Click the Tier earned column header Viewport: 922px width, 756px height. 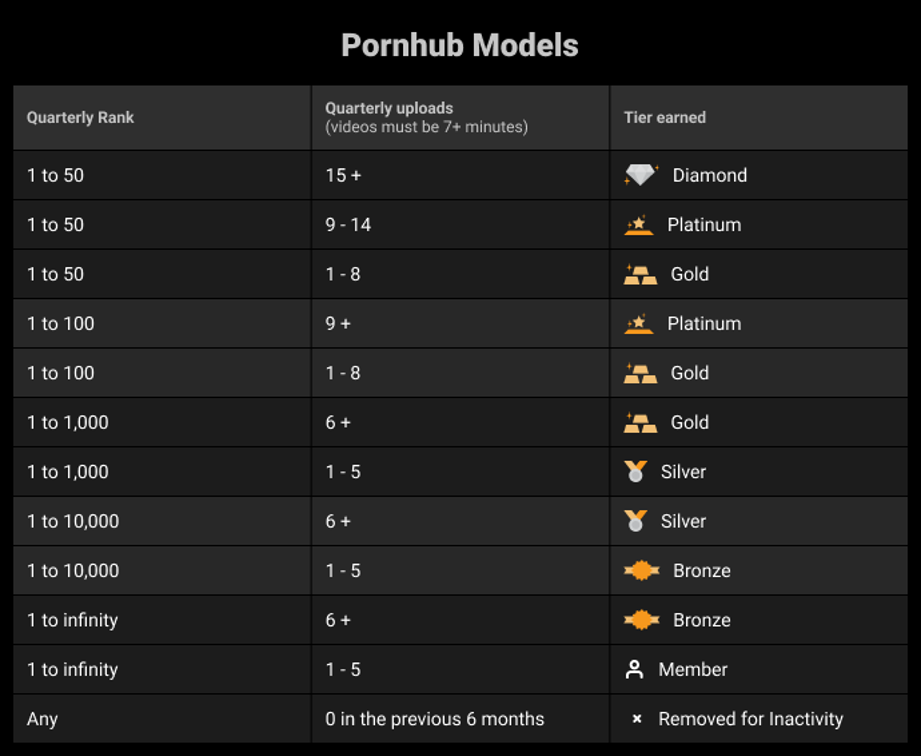click(665, 117)
